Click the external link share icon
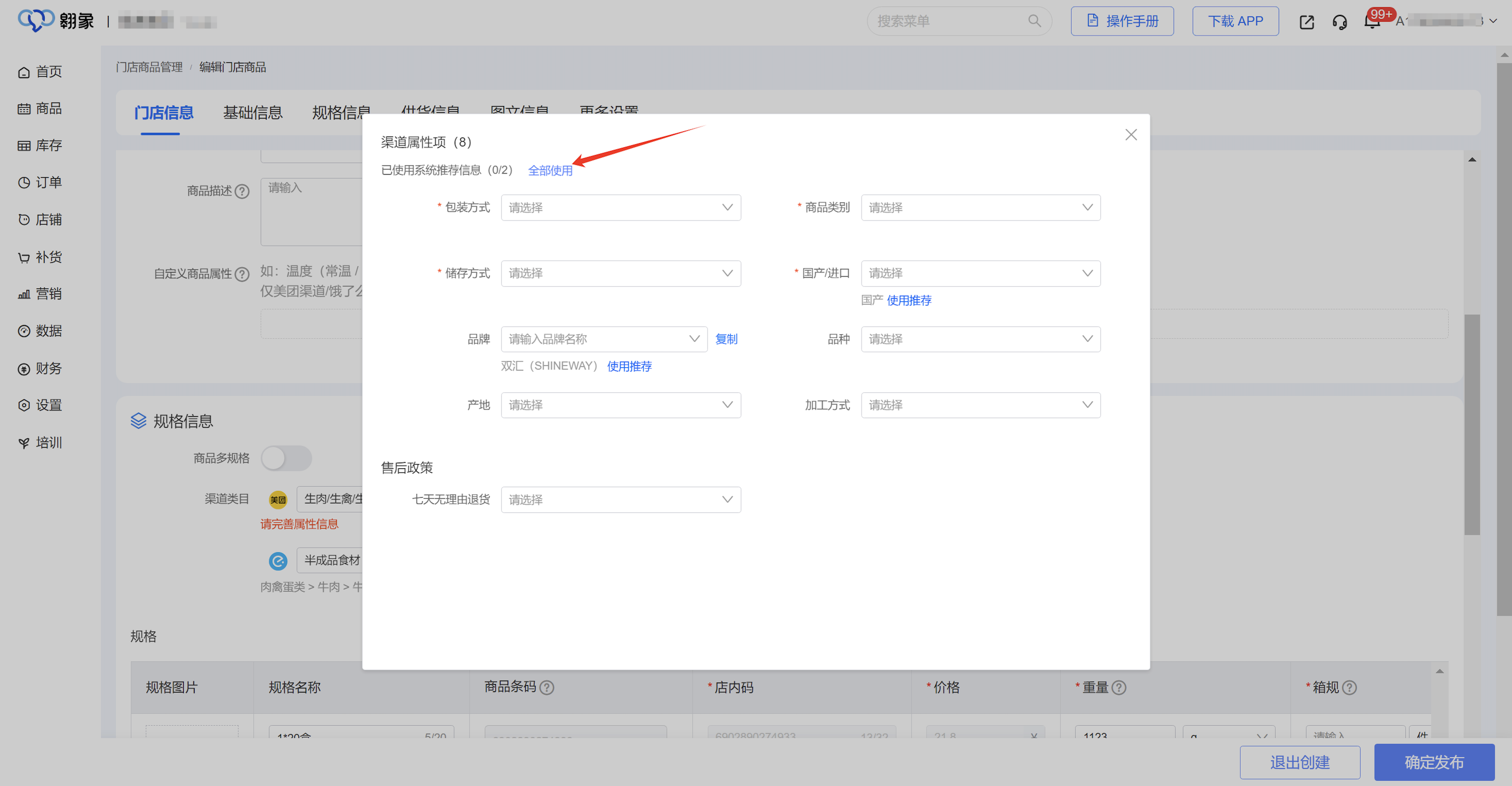Image resolution: width=1512 pixels, height=786 pixels. click(x=1307, y=22)
